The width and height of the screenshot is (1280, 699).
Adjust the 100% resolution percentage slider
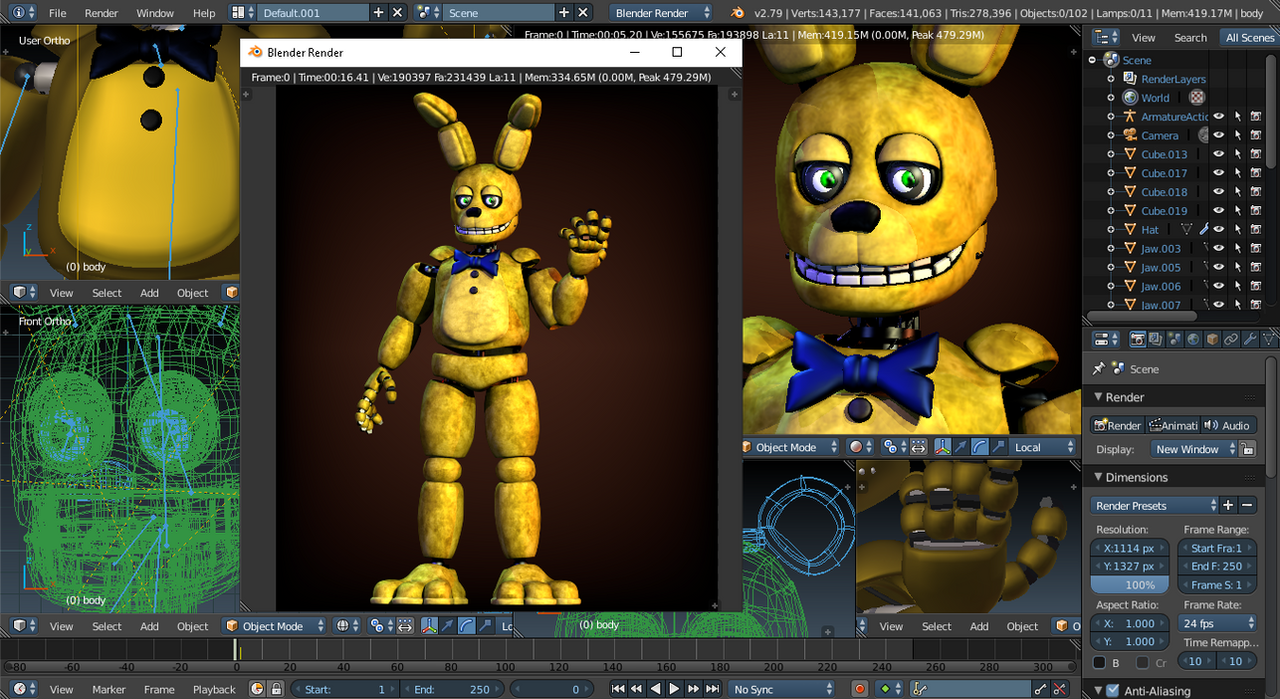[1130, 585]
